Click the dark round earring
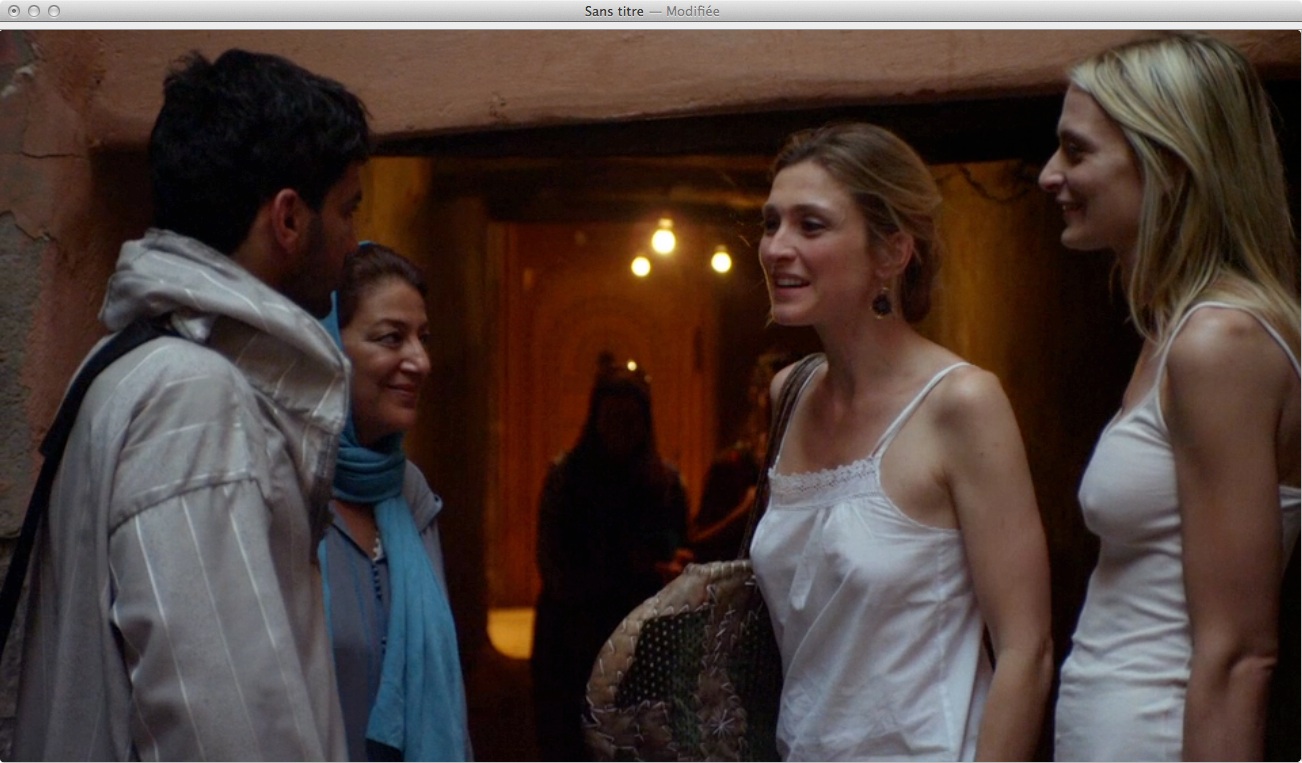Viewport: 1302px width, 763px height. point(882,303)
